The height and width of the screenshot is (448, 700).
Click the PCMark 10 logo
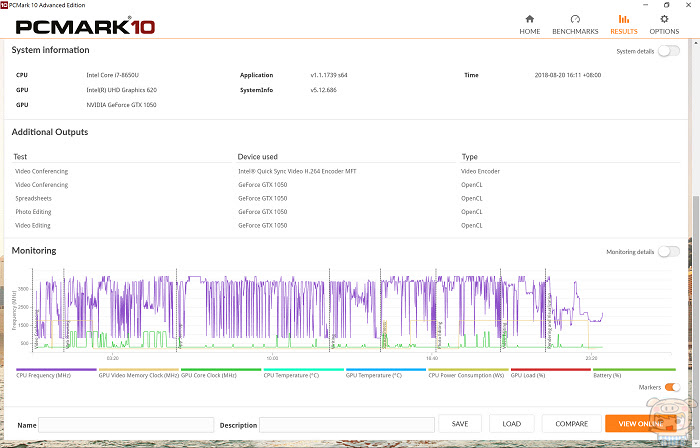click(85, 26)
